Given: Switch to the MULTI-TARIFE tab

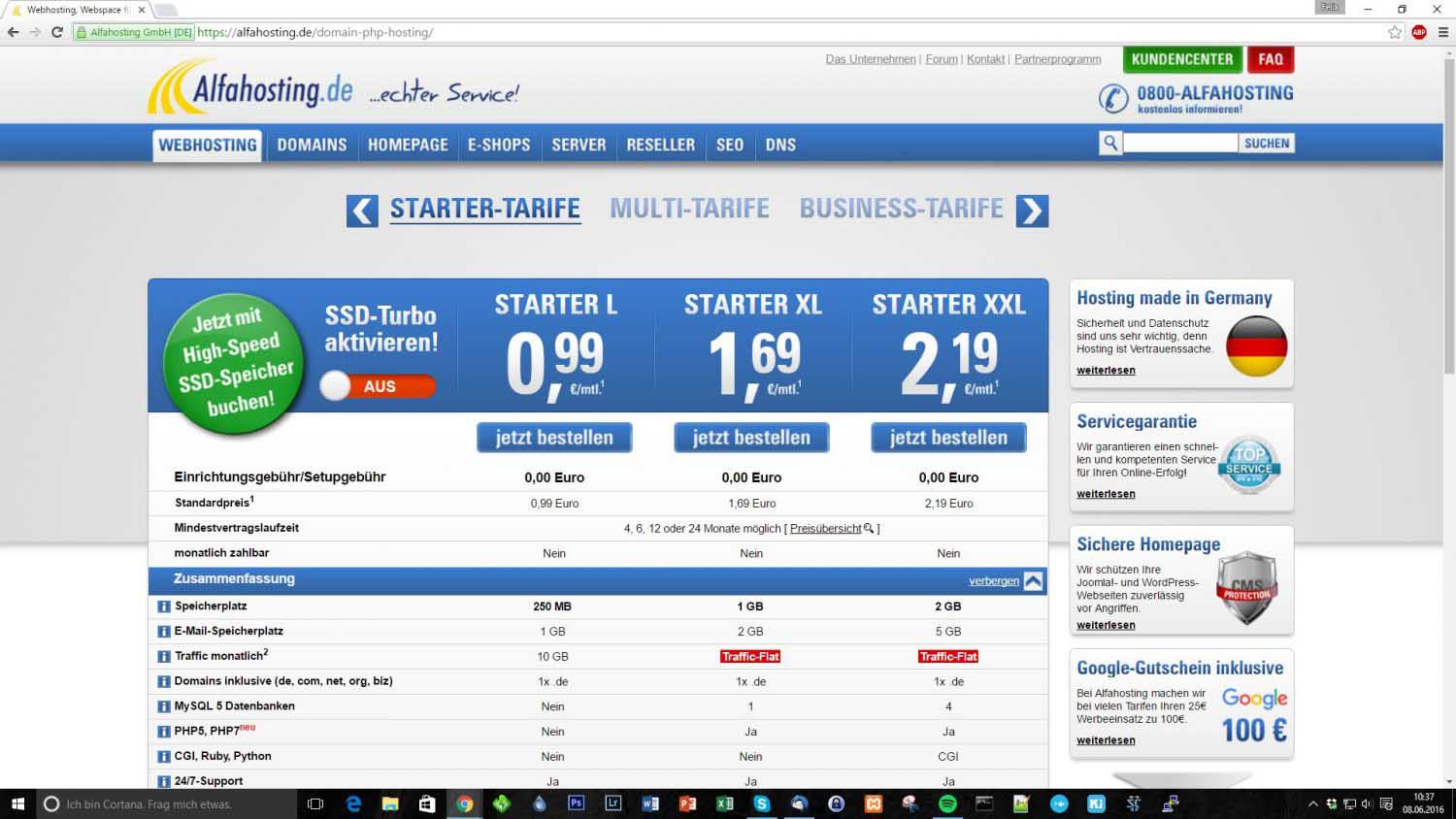Looking at the screenshot, I should point(689,209).
